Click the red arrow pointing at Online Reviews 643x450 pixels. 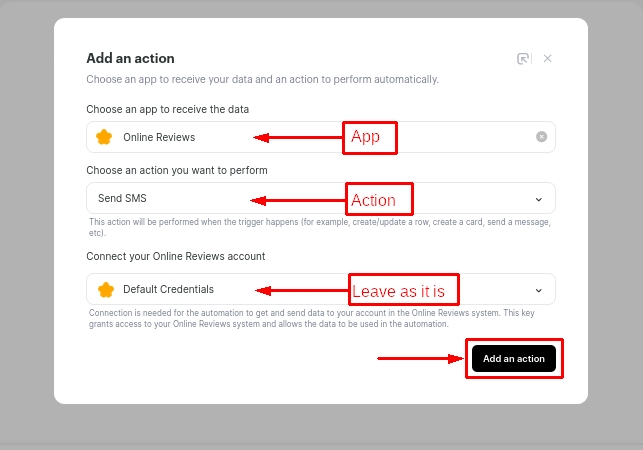297,138
